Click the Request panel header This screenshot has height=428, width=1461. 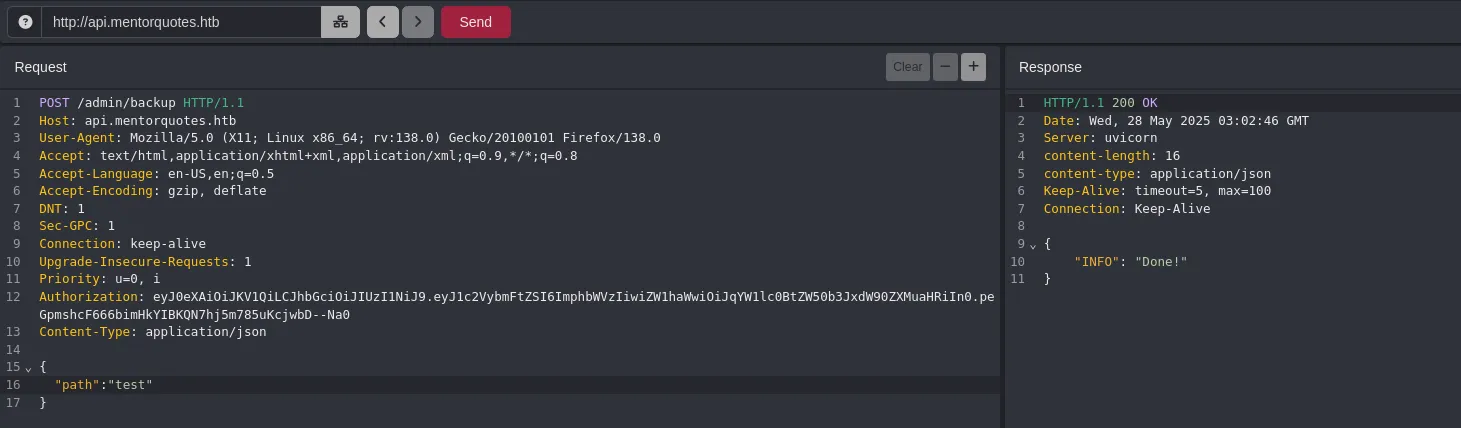point(41,67)
